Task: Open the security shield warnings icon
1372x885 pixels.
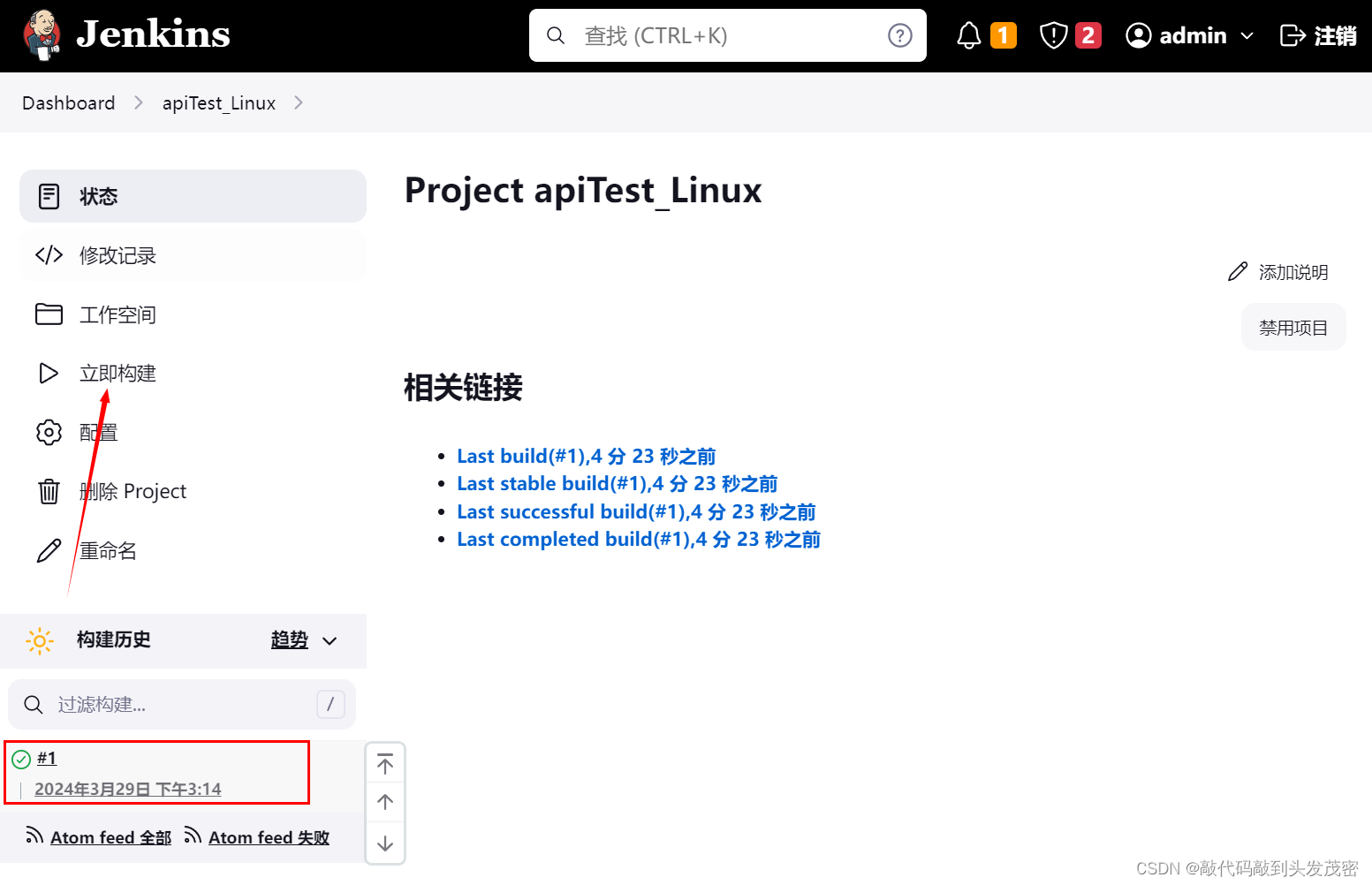Action: [x=1053, y=35]
